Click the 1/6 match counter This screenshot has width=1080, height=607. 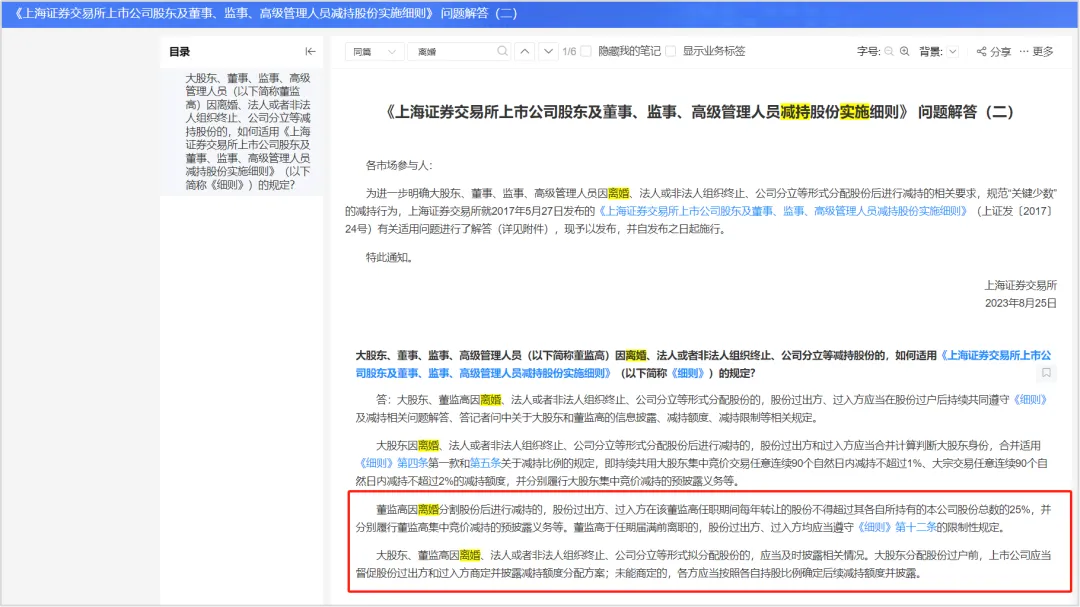pyautogui.click(x=569, y=52)
